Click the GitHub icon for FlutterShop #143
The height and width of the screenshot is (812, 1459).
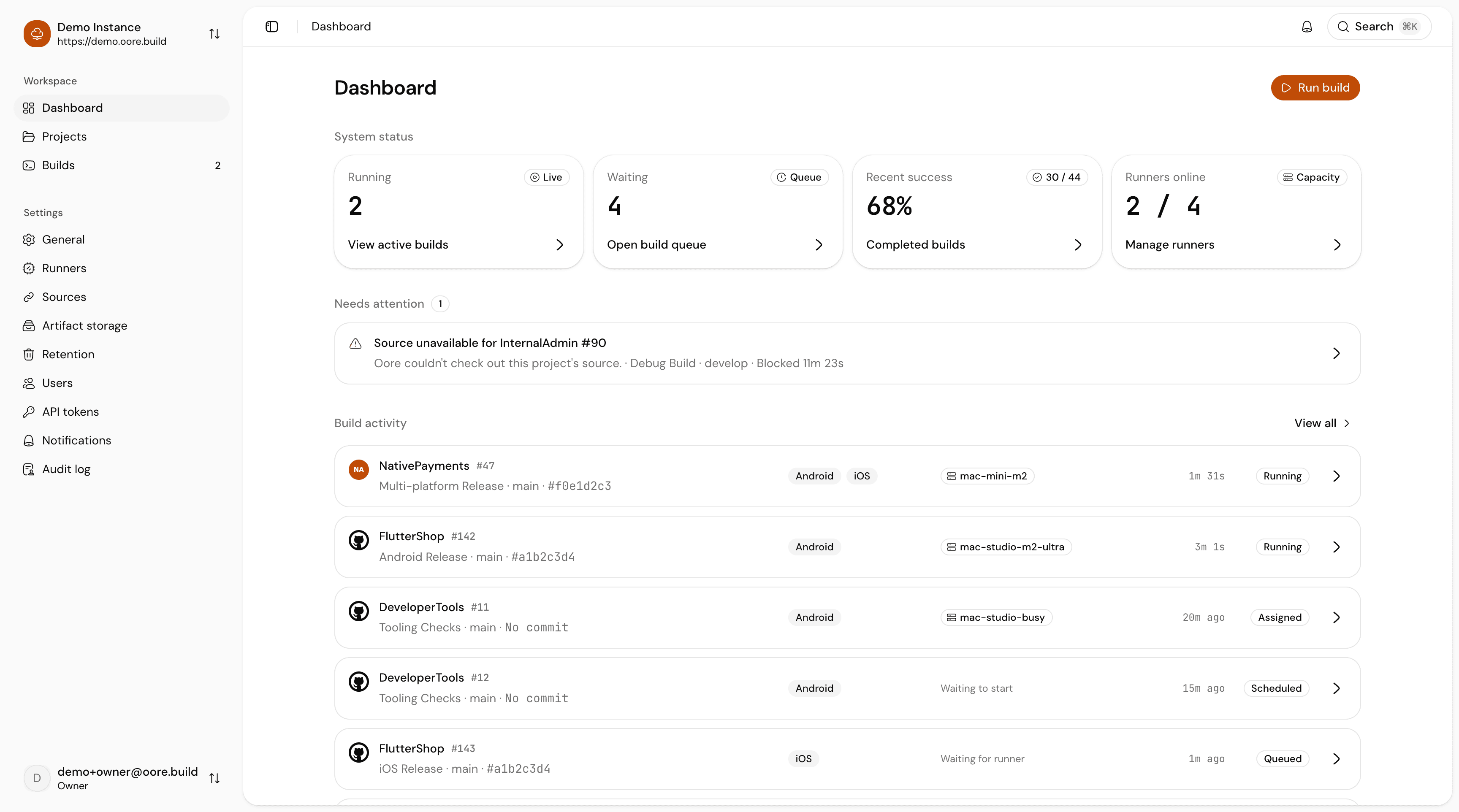click(358, 752)
